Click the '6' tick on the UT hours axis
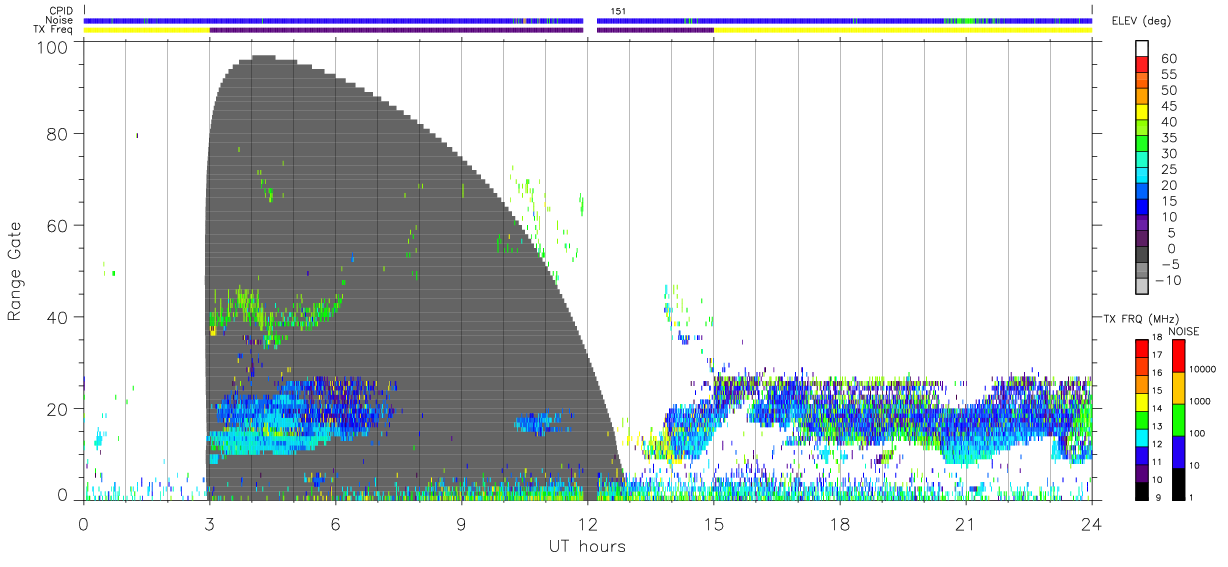Image resolution: width=1228 pixels, height=567 pixels. [x=335, y=525]
